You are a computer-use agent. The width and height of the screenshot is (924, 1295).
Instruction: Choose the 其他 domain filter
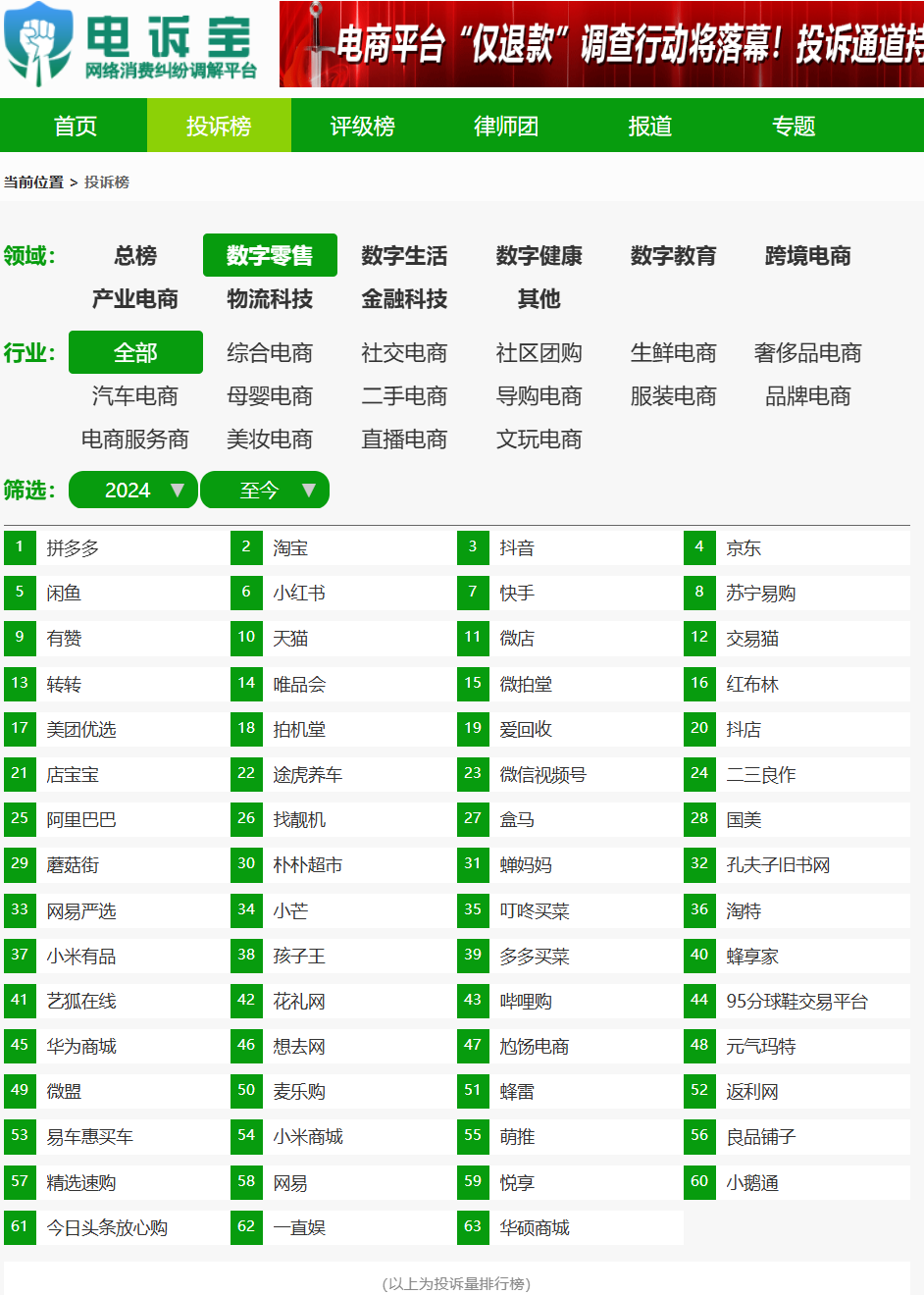pyautogui.click(x=539, y=298)
